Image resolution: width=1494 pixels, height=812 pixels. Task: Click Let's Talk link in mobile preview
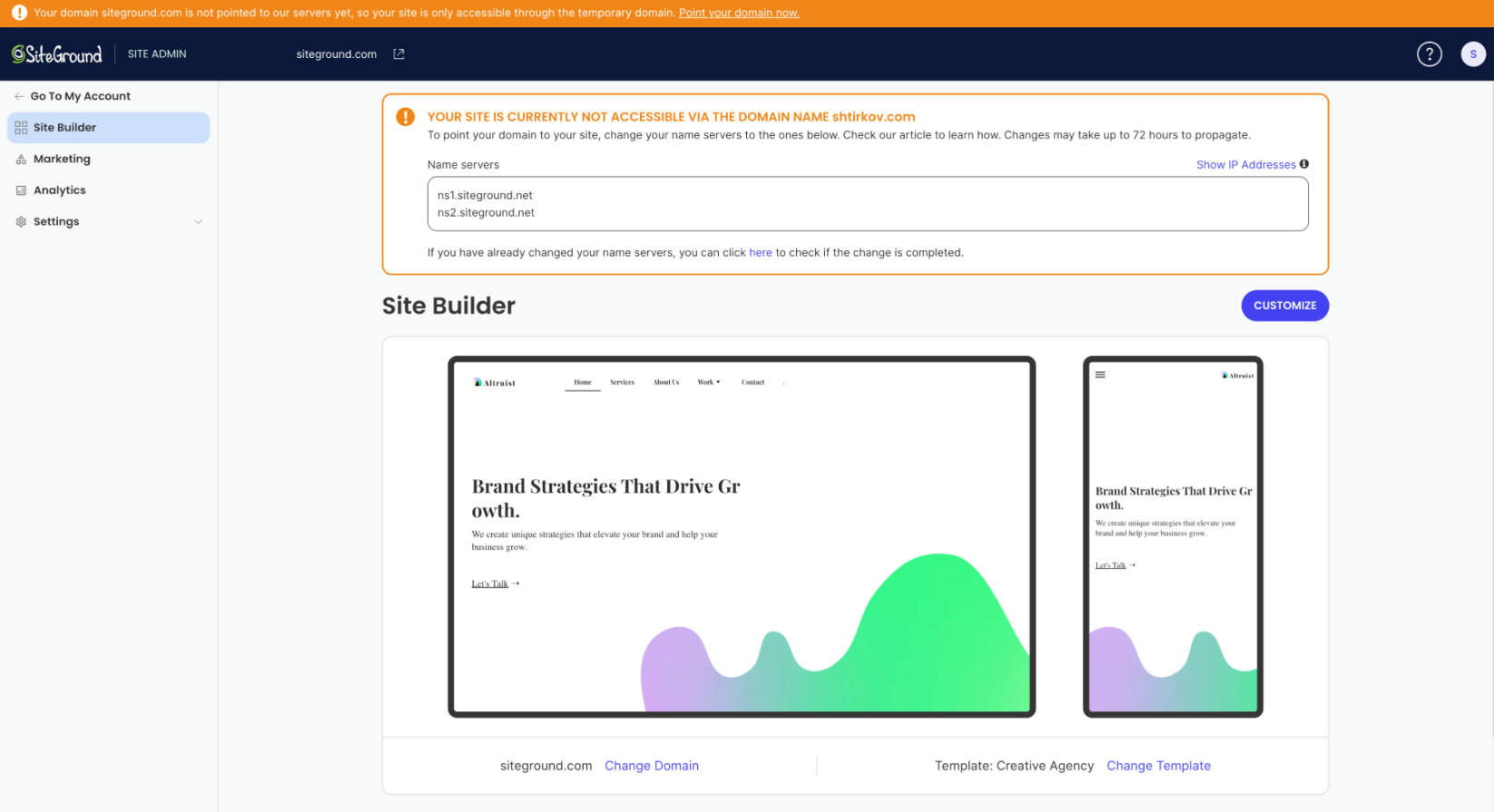[x=1116, y=565]
